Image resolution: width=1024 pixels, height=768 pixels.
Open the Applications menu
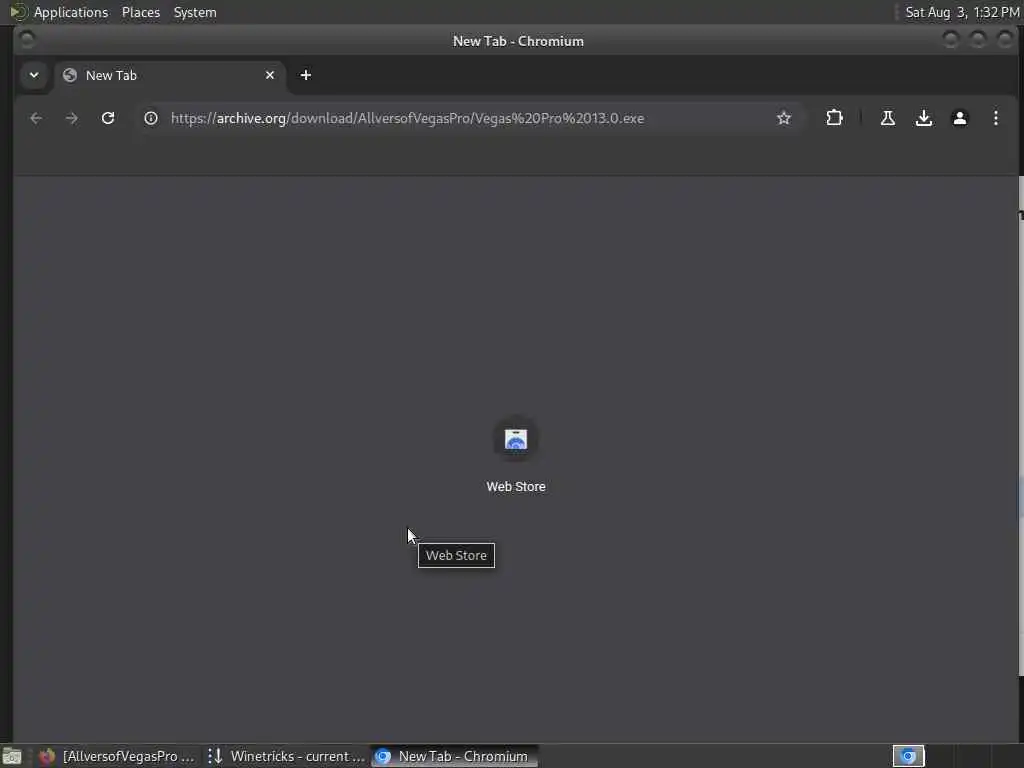click(x=71, y=12)
